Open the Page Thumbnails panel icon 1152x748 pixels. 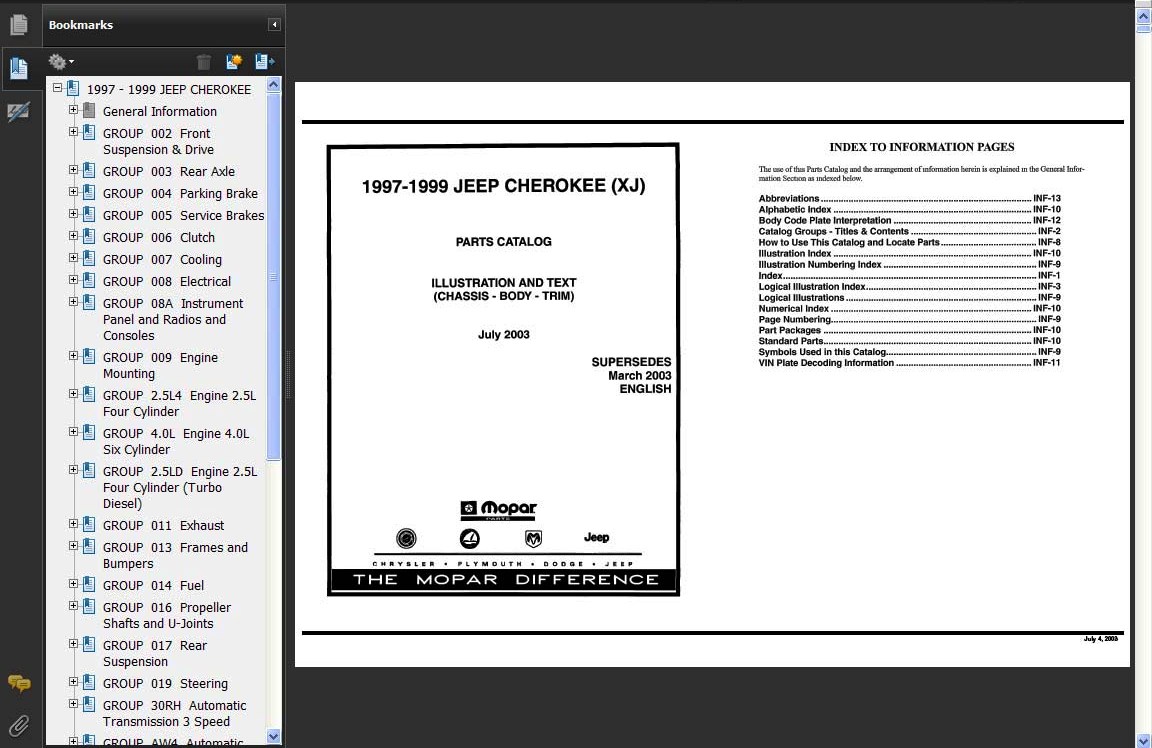[19, 25]
